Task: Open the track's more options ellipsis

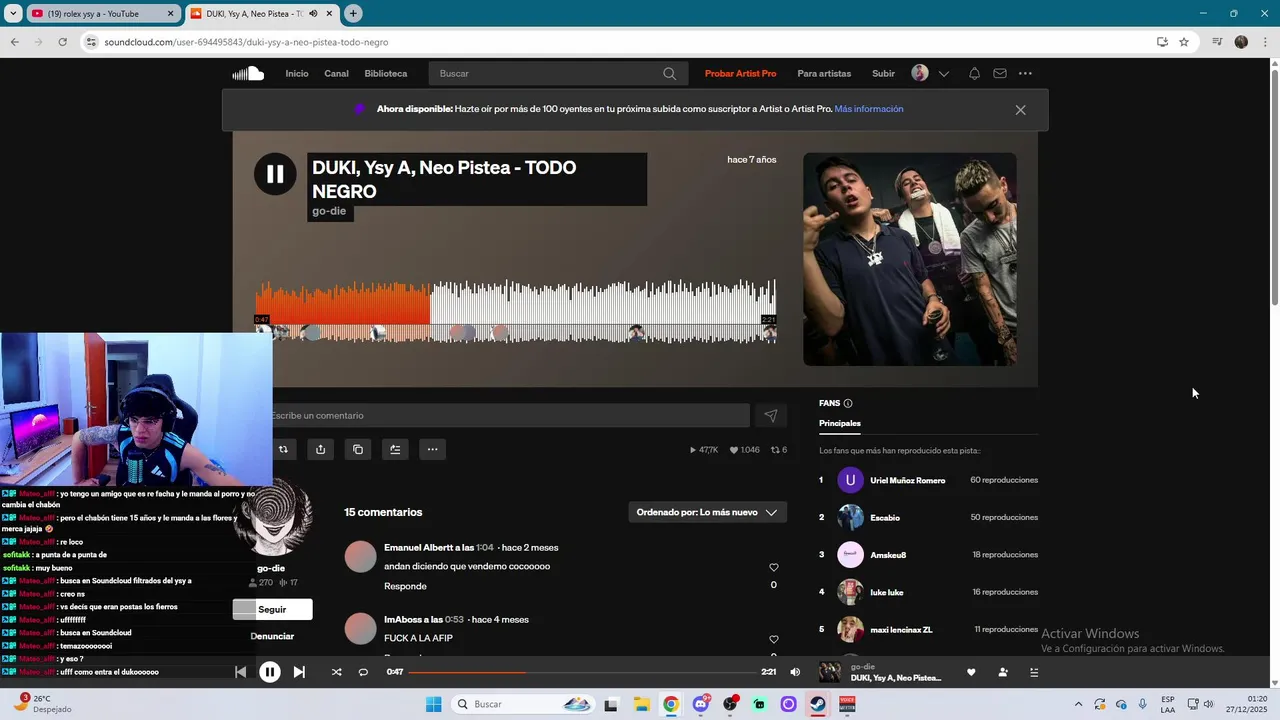Action: pyautogui.click(x=432, y=450)
